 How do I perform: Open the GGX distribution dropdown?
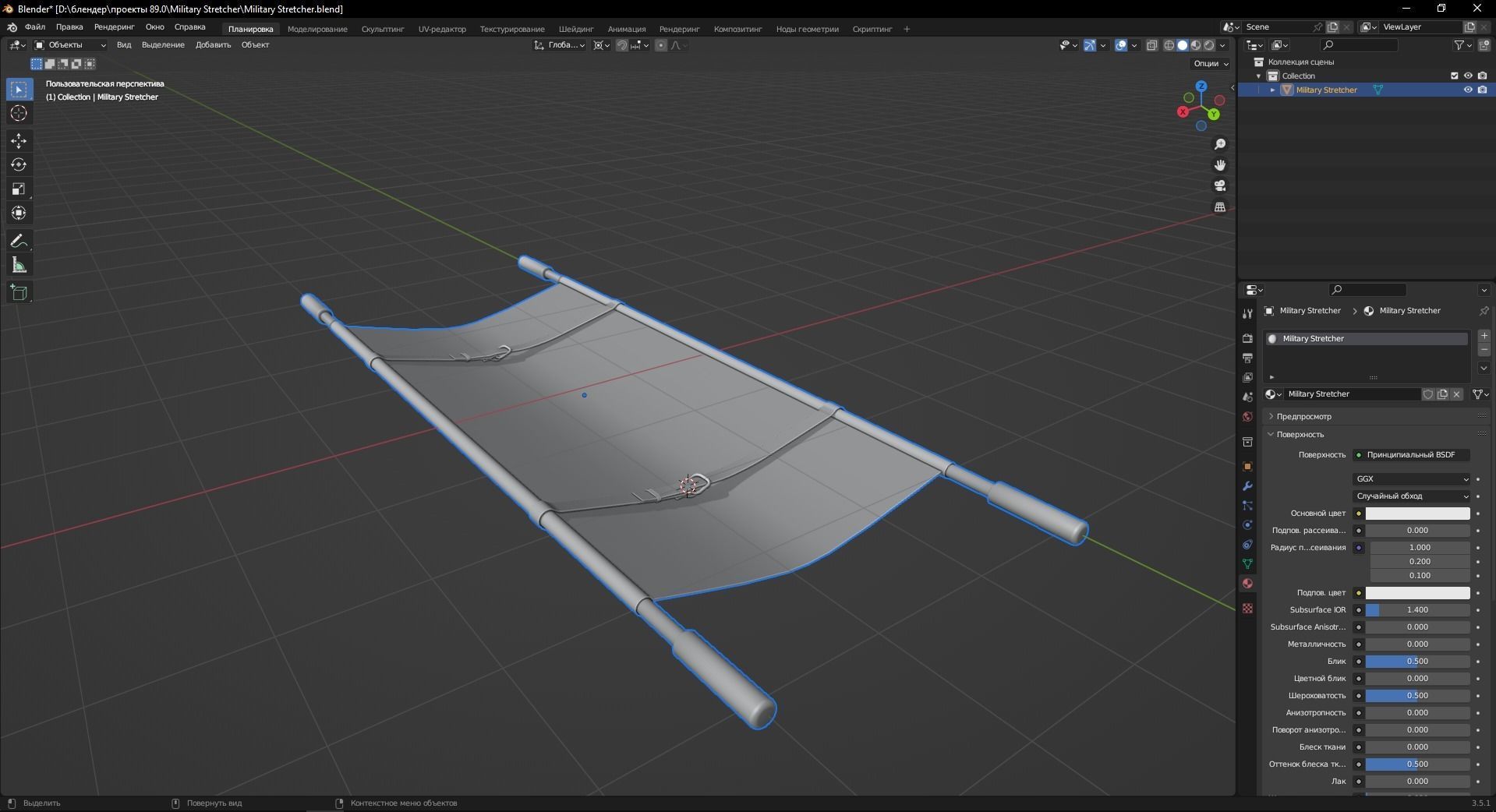coord(1412,479)
